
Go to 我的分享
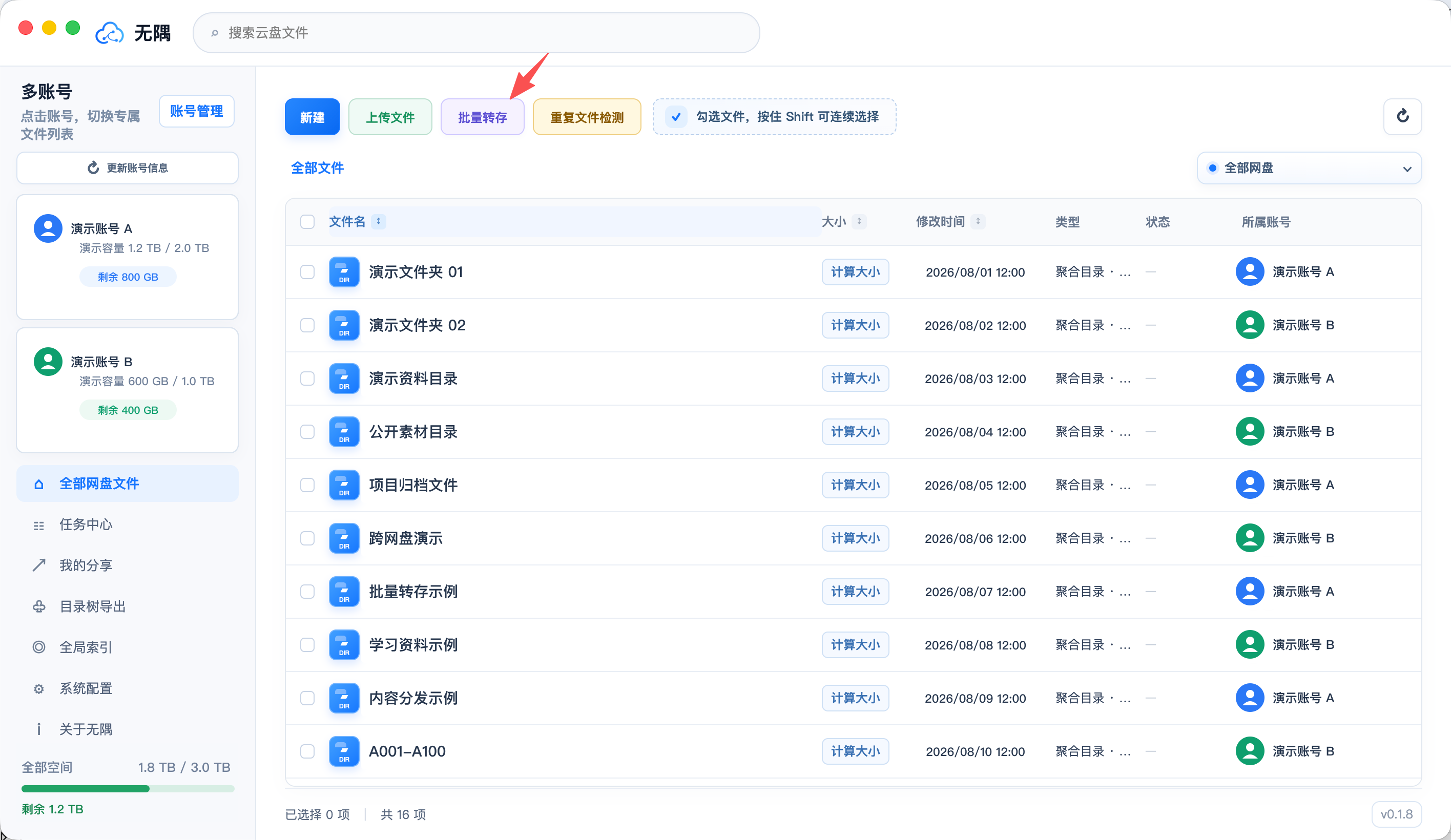point(127,565)
